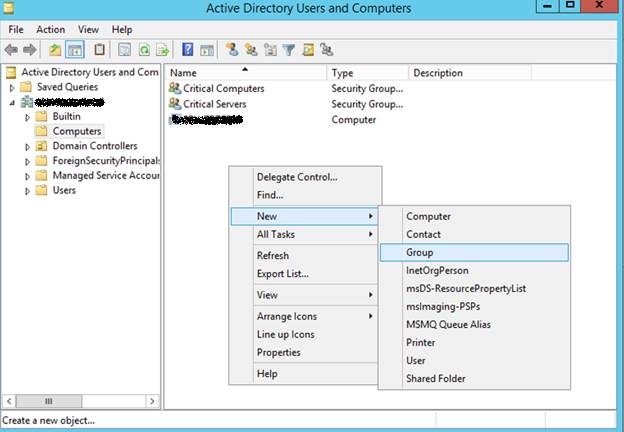Image resolution: width=624 pixels, height=432 pixels.
Task: Expand the Builtin container
Action: tap(27, 117)
